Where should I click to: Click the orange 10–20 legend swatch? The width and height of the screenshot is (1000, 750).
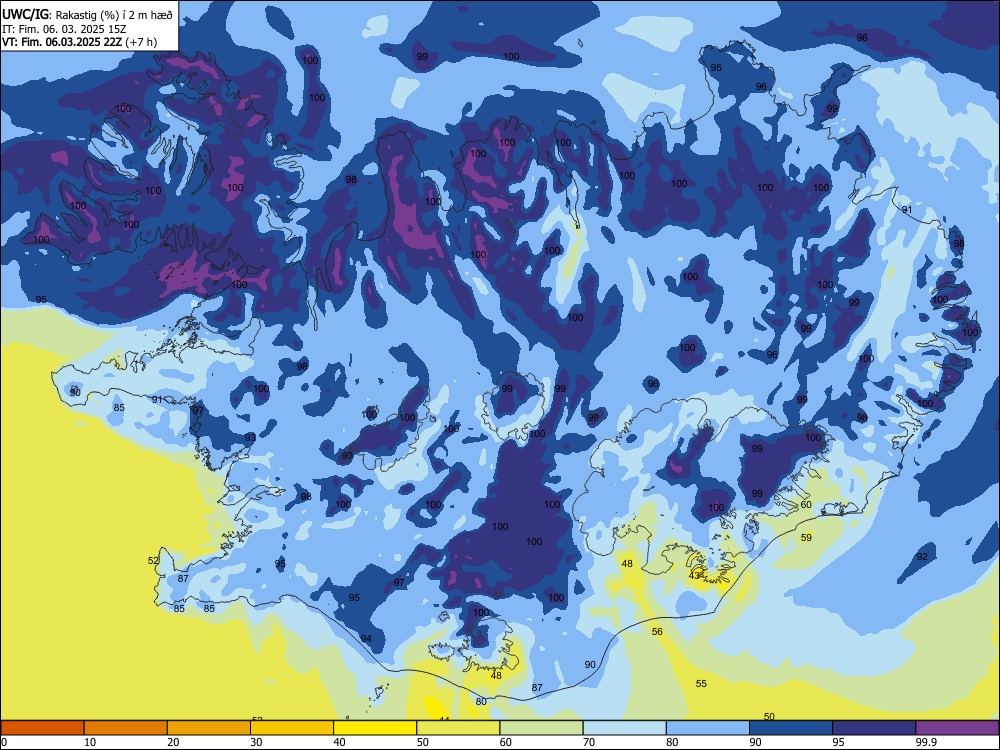tap(126, 728)
